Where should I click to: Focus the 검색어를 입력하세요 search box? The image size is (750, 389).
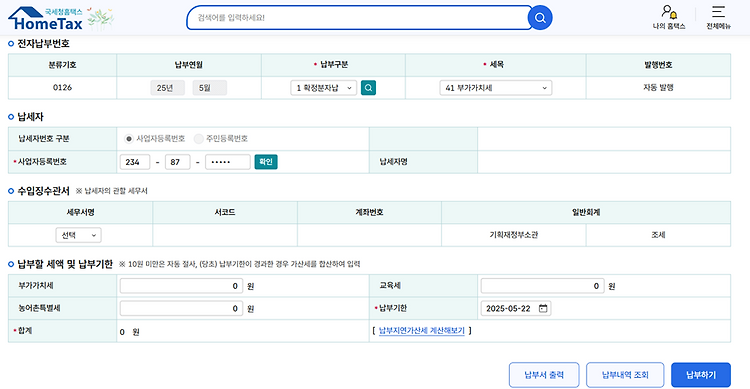pos(359,18)
